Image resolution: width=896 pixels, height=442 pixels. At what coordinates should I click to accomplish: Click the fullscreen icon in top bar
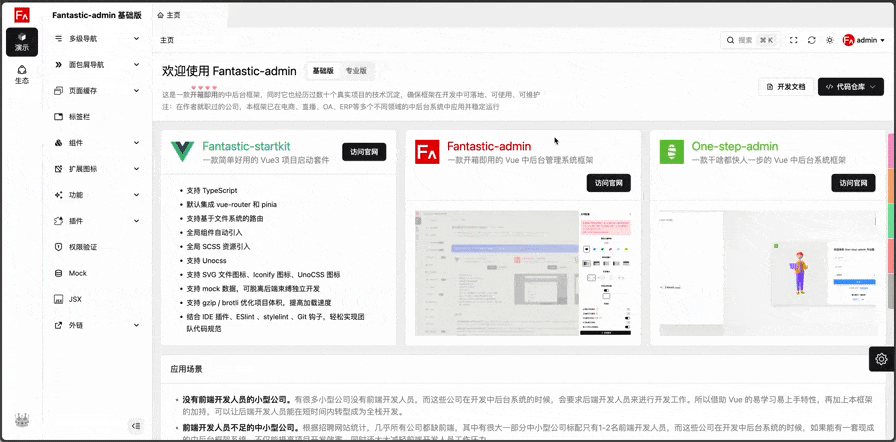pyautogui.click(x=794, y=40)
